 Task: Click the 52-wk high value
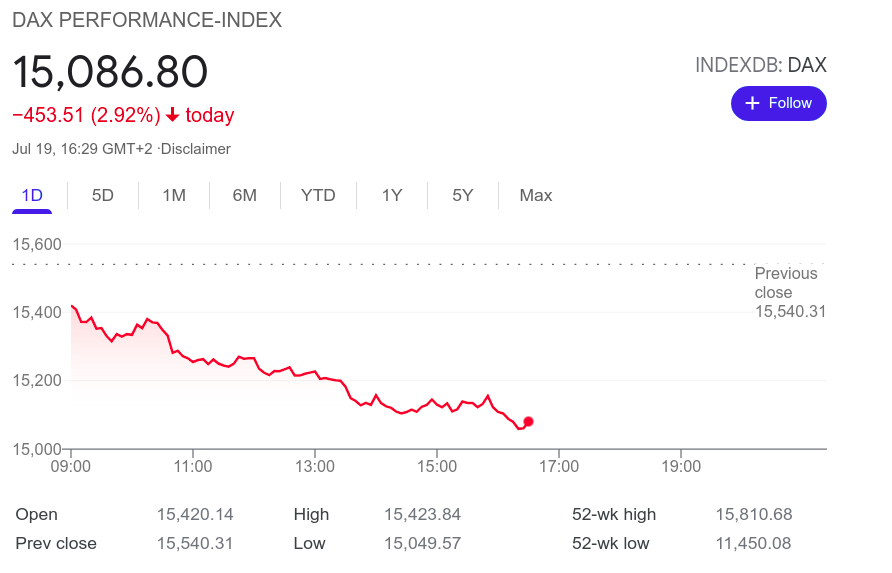click(x=753, y=514)
